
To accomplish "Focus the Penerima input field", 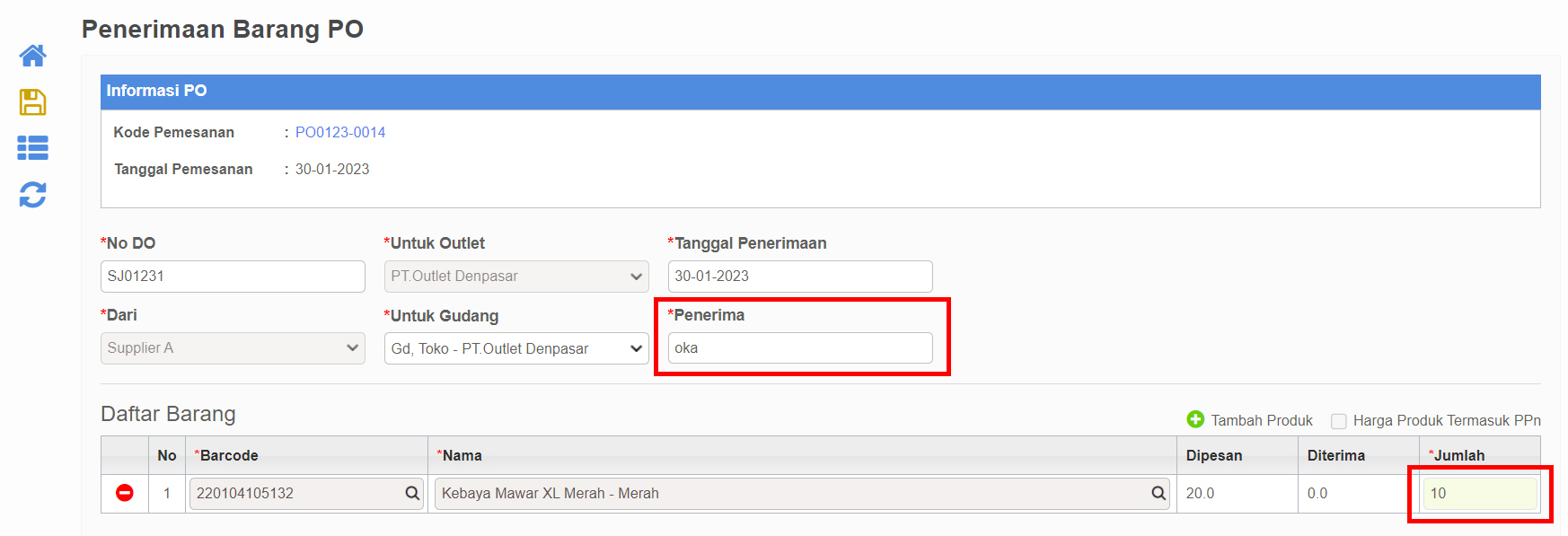I will [800, 348].
